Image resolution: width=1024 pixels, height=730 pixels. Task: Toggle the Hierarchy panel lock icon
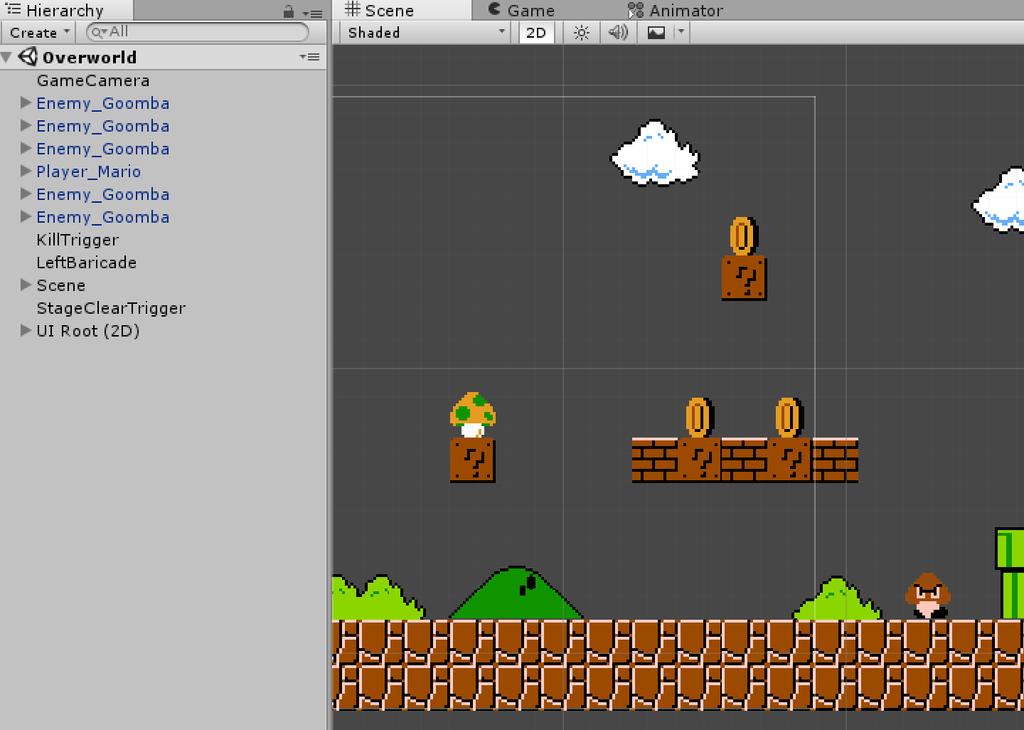pyautogui.click(x=288, y=11)
